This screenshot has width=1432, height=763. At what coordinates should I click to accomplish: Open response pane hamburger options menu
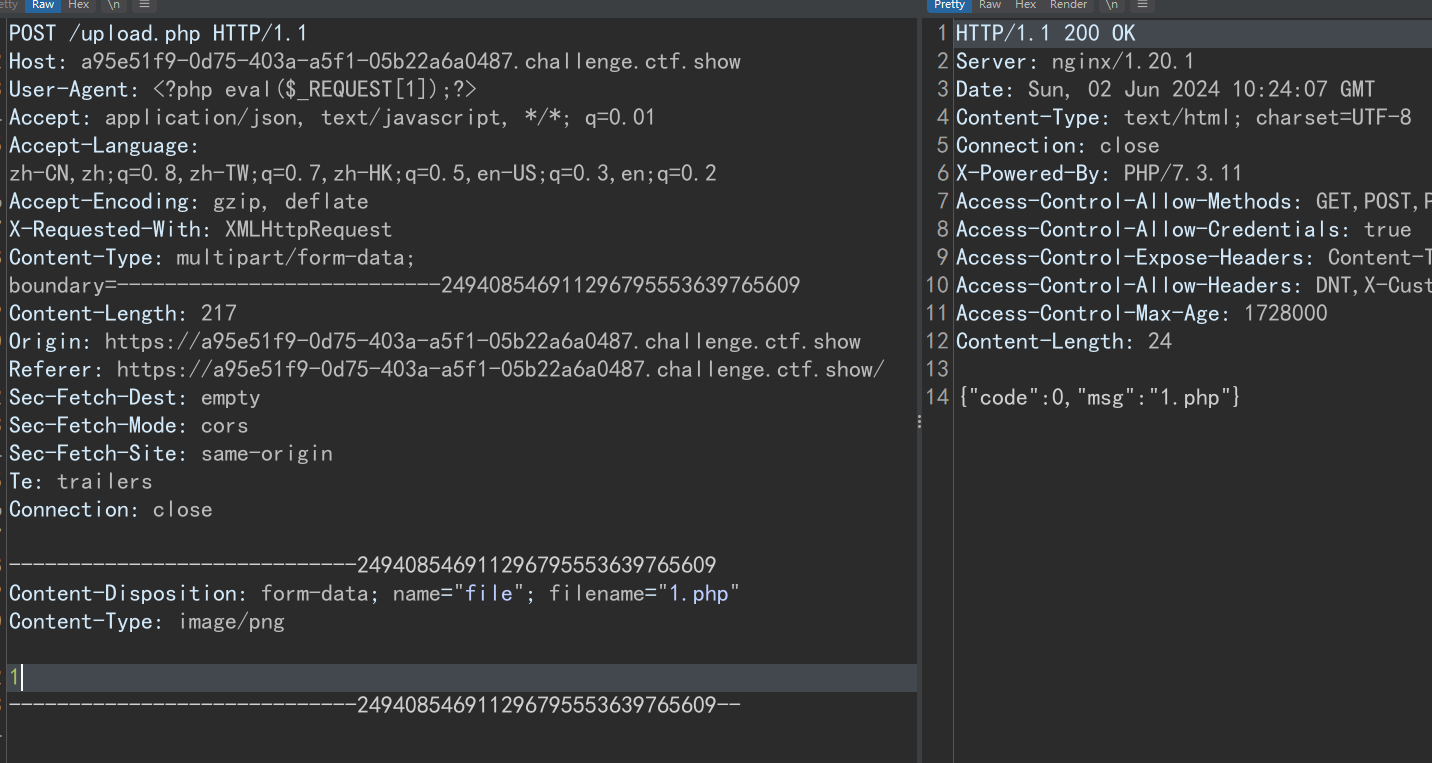(x=1143, y=5)
